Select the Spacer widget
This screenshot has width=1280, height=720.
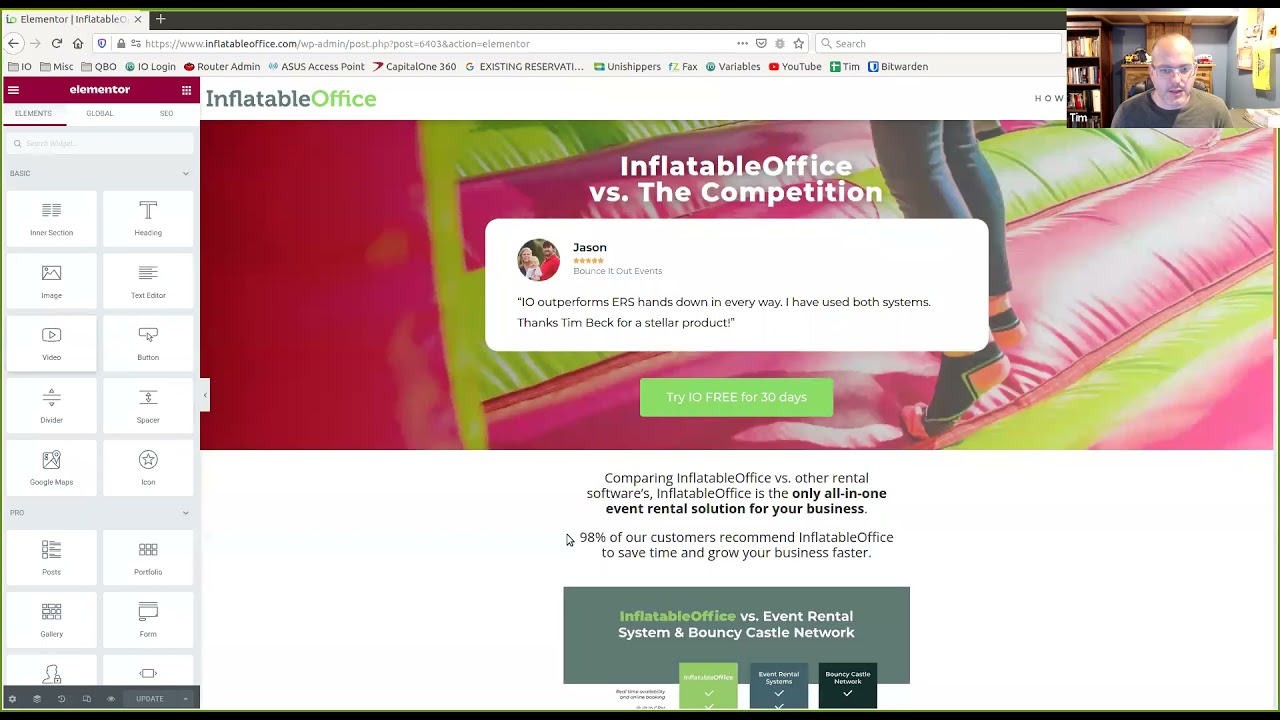pyautogui.click(x=148, y=406)
